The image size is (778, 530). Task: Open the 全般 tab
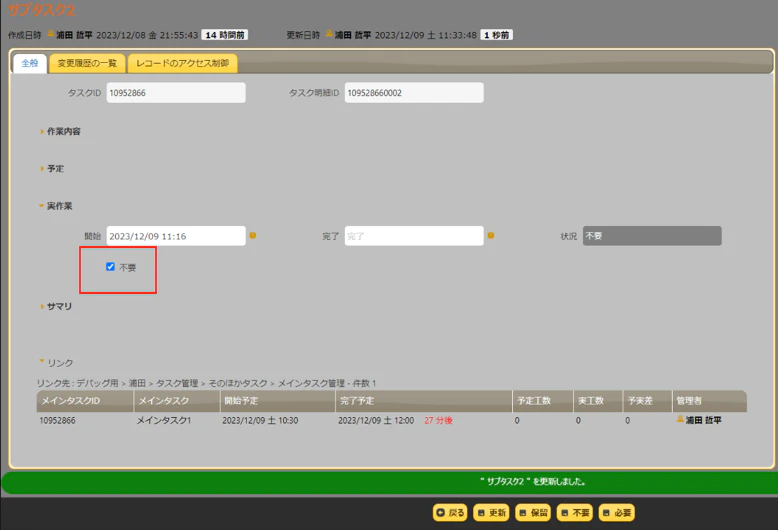[x=30, y=64]
